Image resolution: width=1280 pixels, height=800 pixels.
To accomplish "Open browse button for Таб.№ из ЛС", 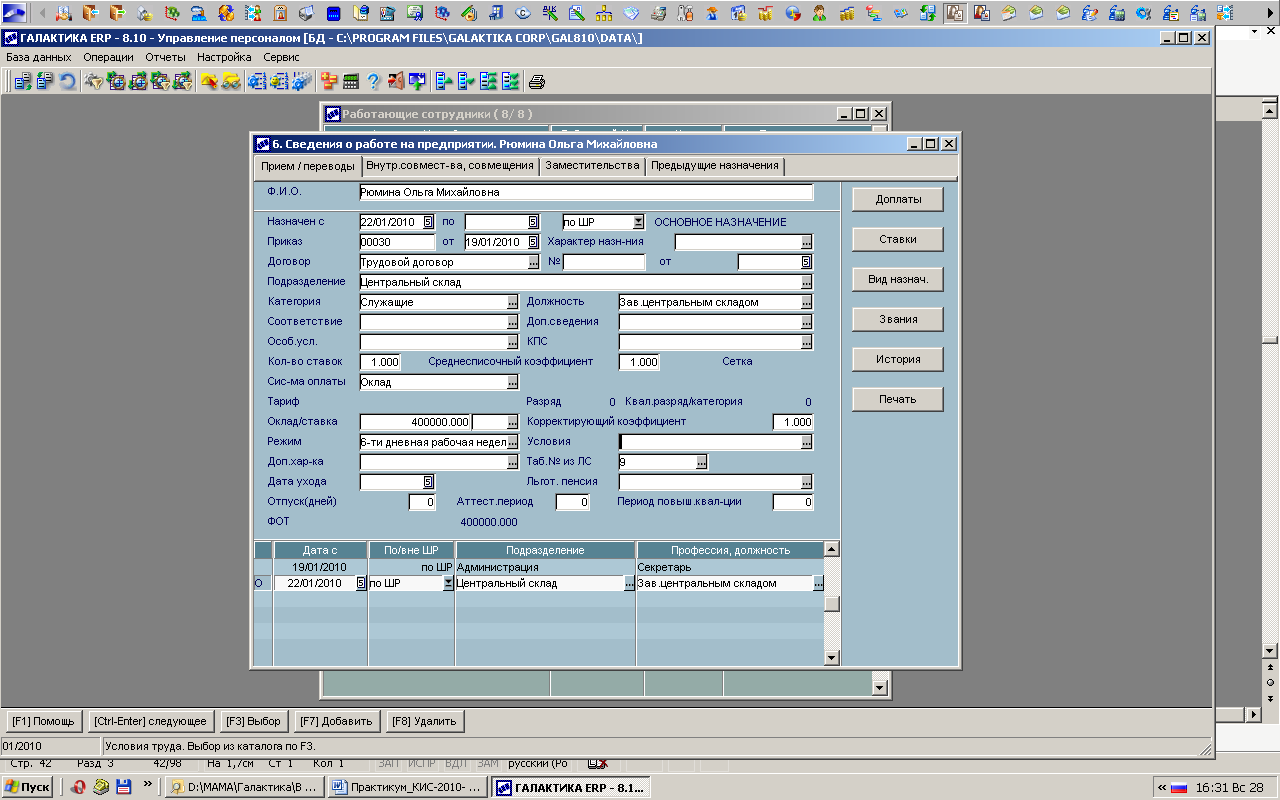I will 702,462.
